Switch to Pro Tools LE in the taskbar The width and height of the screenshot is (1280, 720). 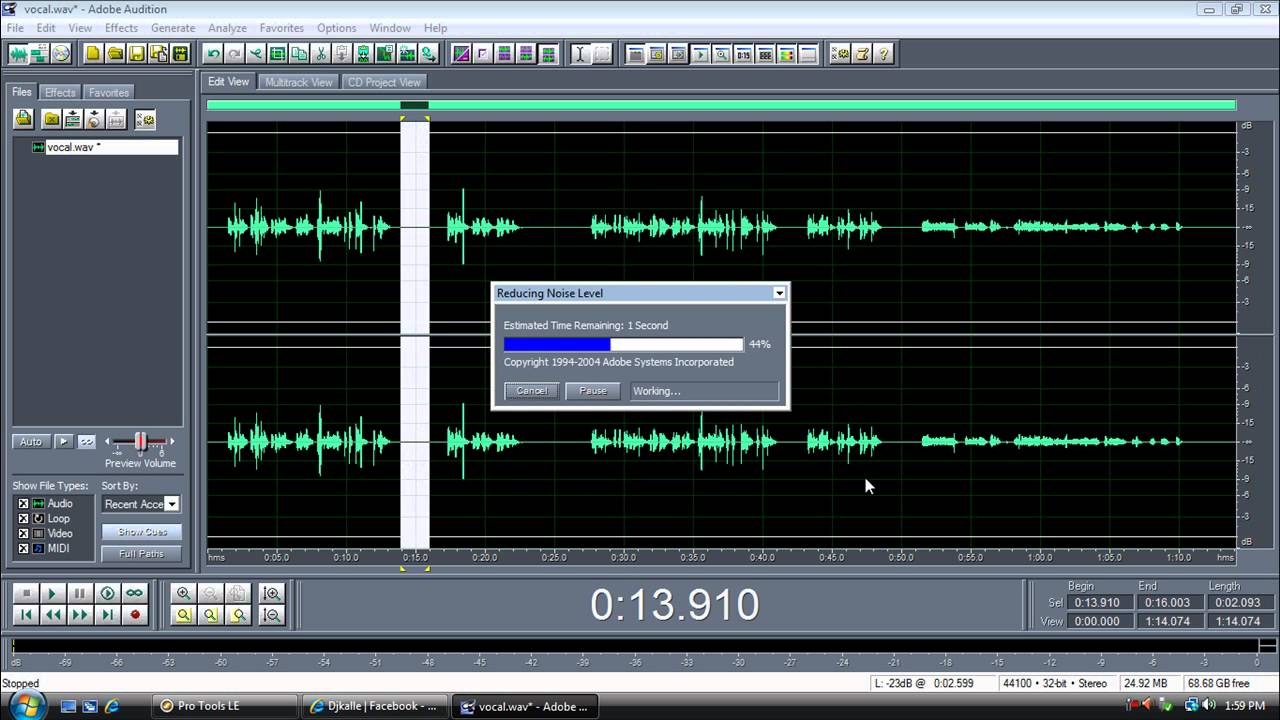(225, 706)
